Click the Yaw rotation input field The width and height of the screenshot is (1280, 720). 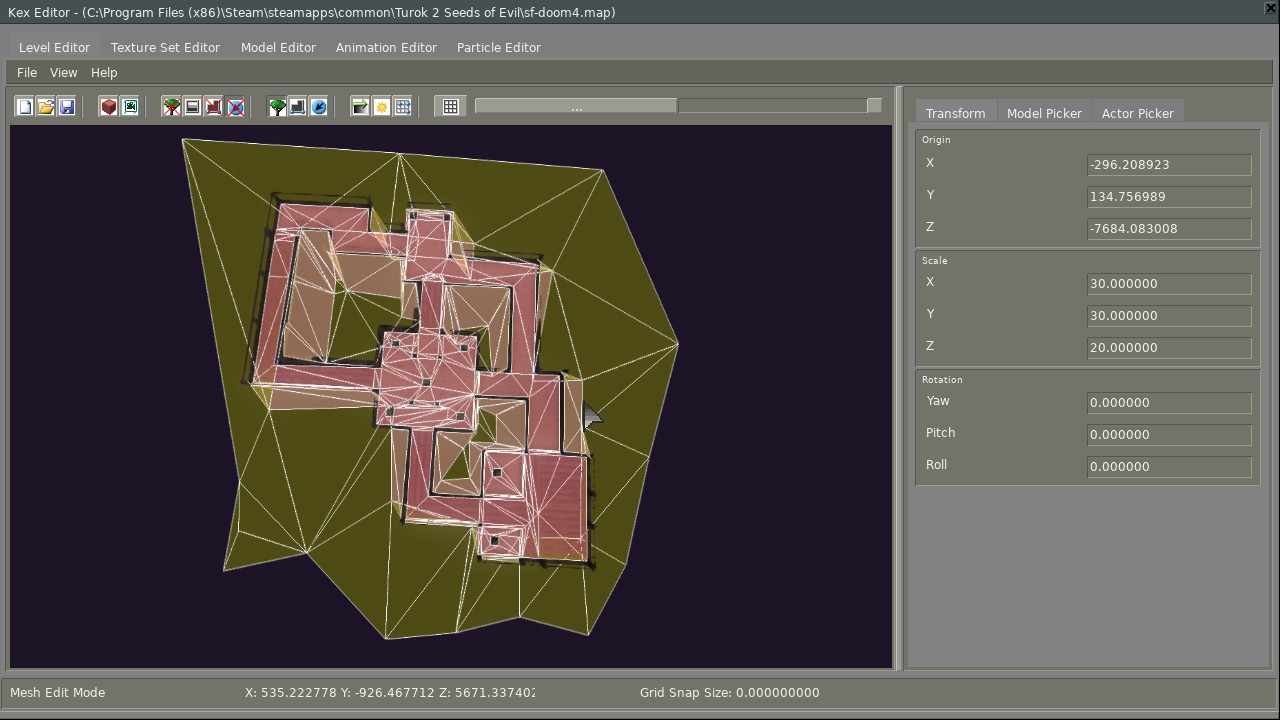(1168, 402)
